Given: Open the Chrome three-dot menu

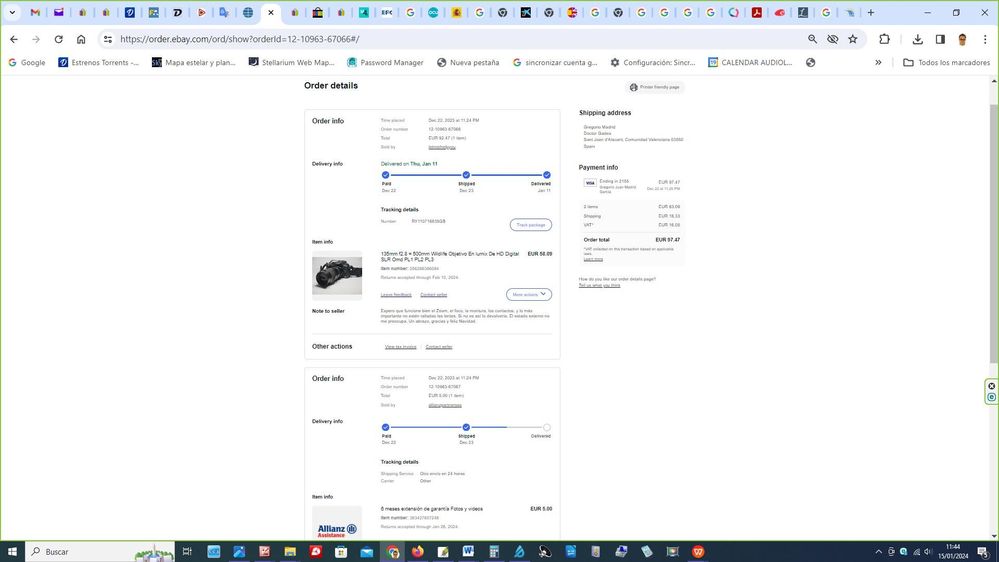Looking at the screenshot, I should click(984, 39).
